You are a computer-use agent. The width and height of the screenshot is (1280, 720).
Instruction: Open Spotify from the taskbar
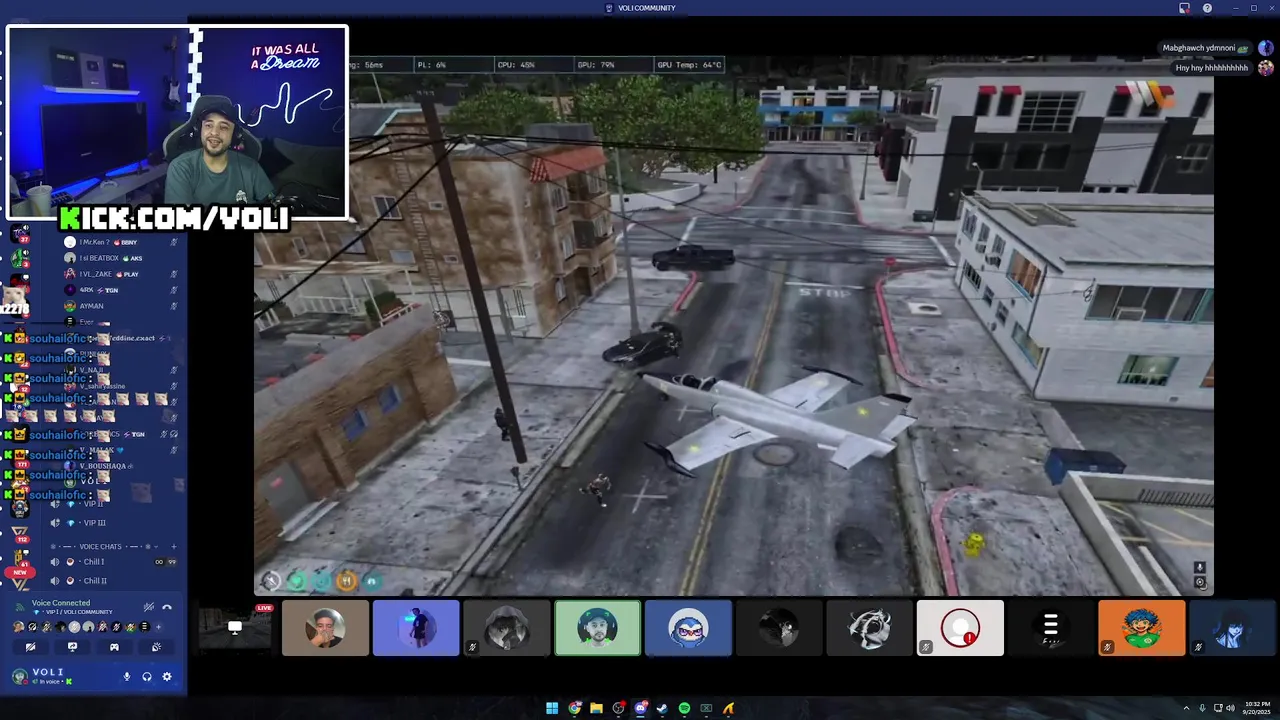[x=684, y=708]
